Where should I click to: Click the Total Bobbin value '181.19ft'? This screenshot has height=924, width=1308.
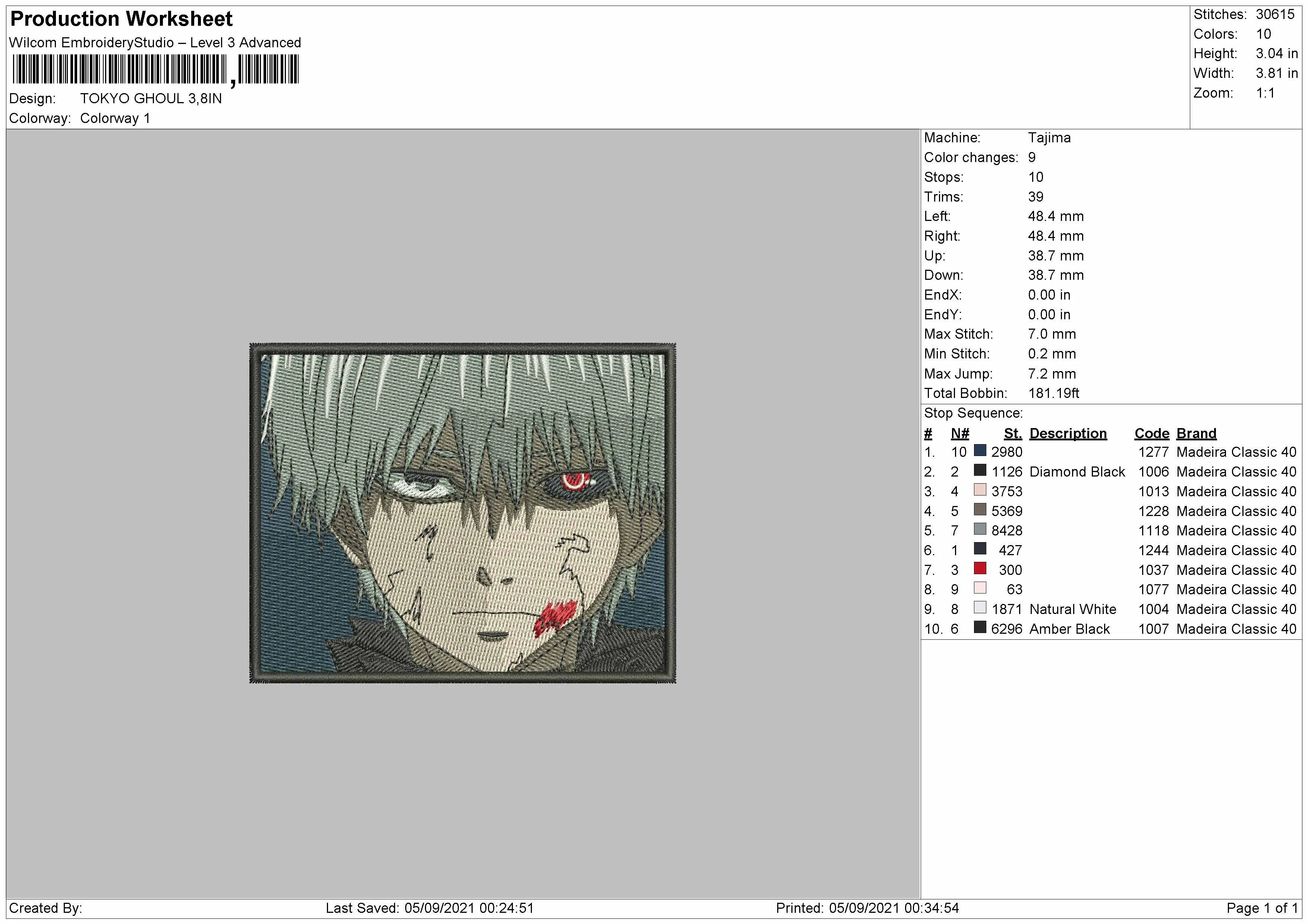(x=1053, y=393)
